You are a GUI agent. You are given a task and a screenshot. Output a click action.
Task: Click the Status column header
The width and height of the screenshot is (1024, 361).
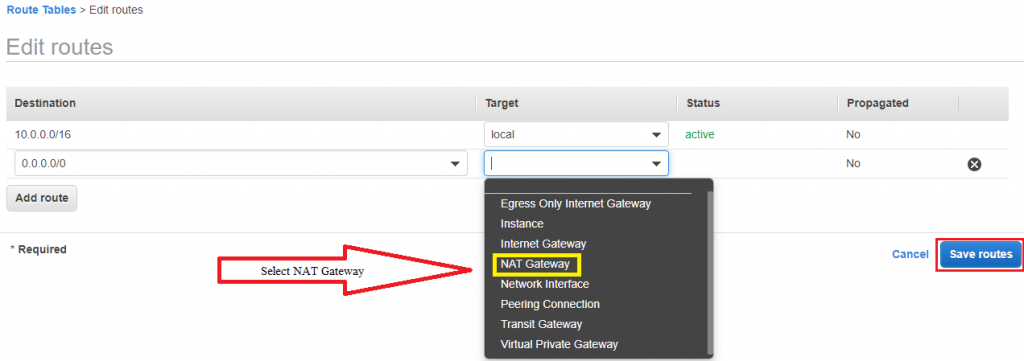tap(703, 103)
